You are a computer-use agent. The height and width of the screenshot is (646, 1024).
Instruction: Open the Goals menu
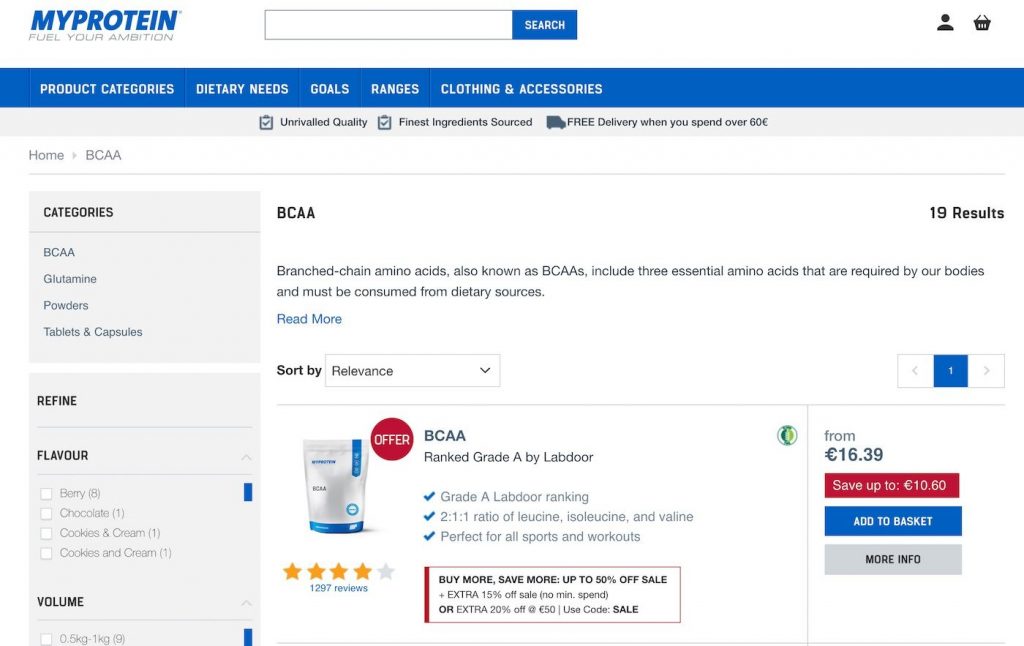pyautogui.click(x=330, y=88)
